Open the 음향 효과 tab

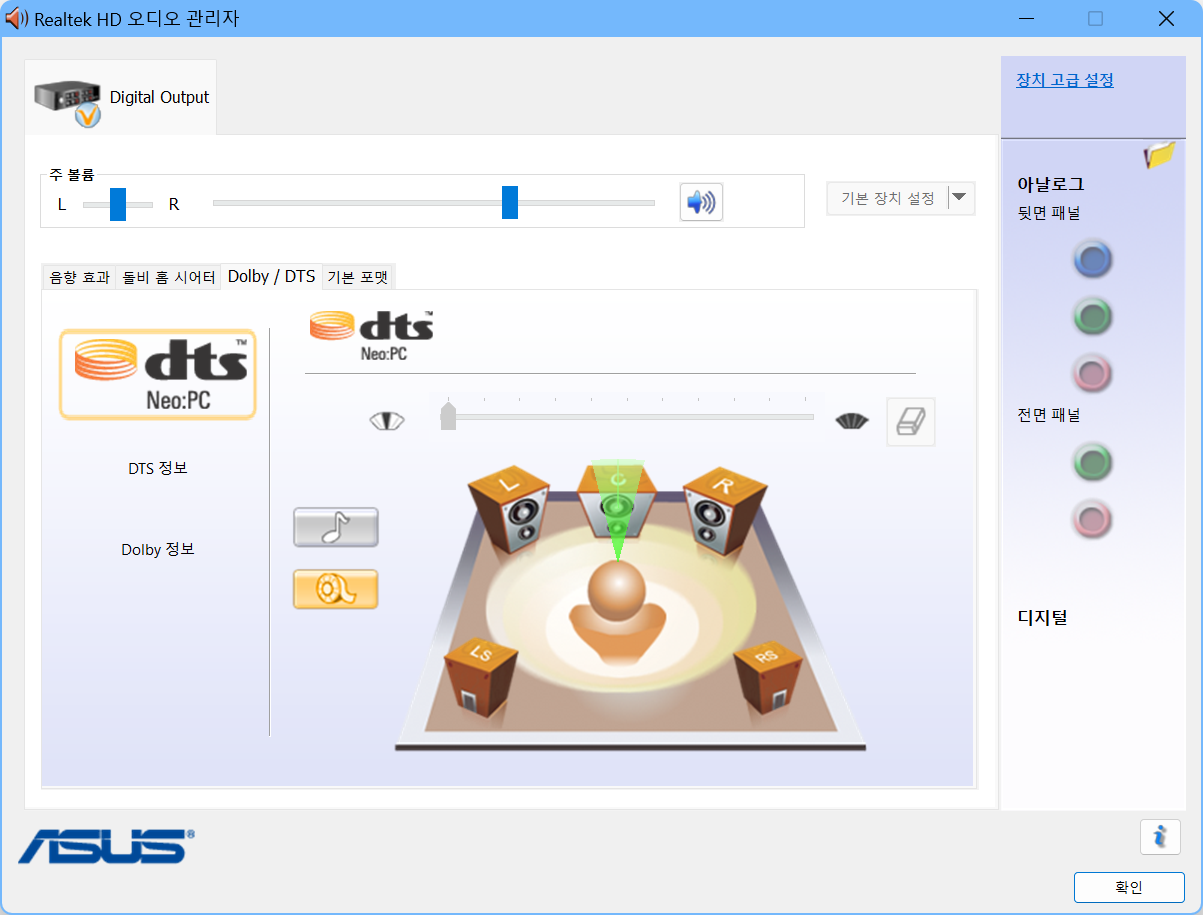click(x=79, y=277)
